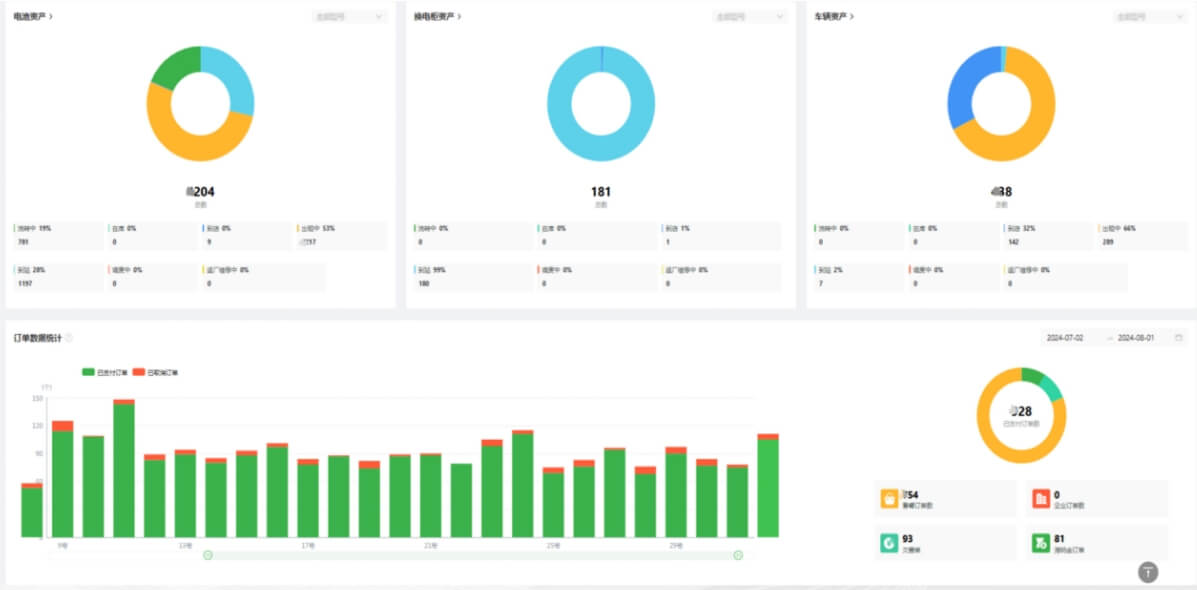1197x590 pixels.
Task: Click the right handle of chart zoom slider
Action: [x=738, y=555]
